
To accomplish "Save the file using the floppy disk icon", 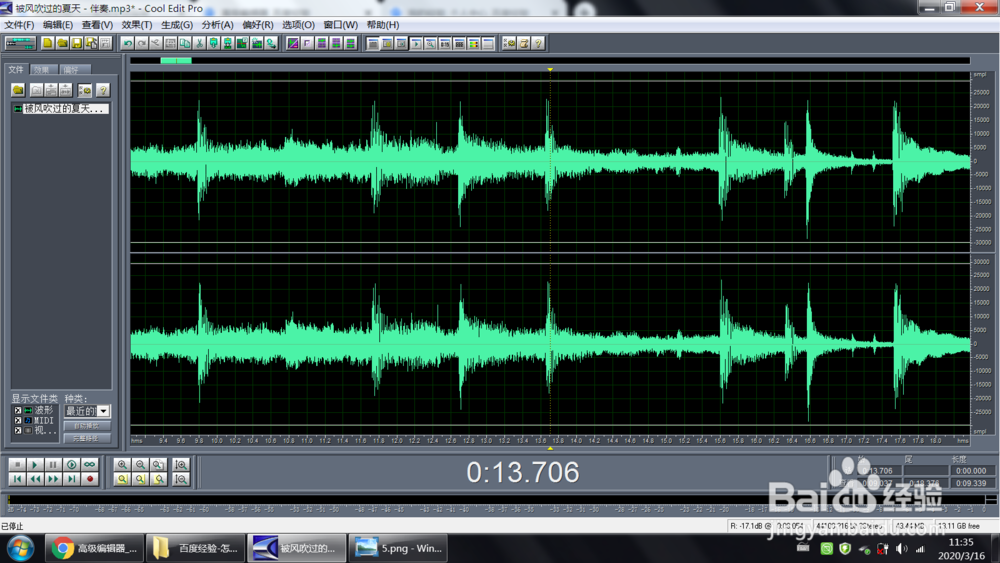I will pos(77,43).
